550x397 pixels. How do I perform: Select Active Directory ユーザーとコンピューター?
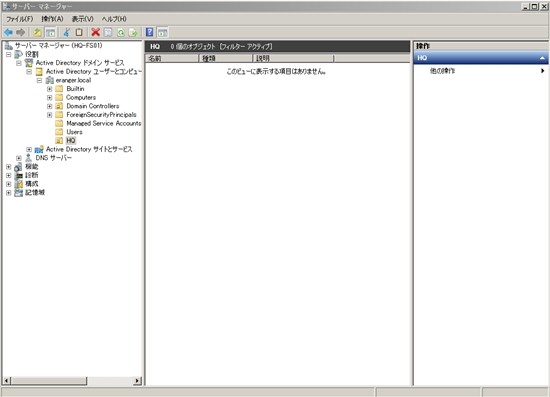tap(94, 72)
